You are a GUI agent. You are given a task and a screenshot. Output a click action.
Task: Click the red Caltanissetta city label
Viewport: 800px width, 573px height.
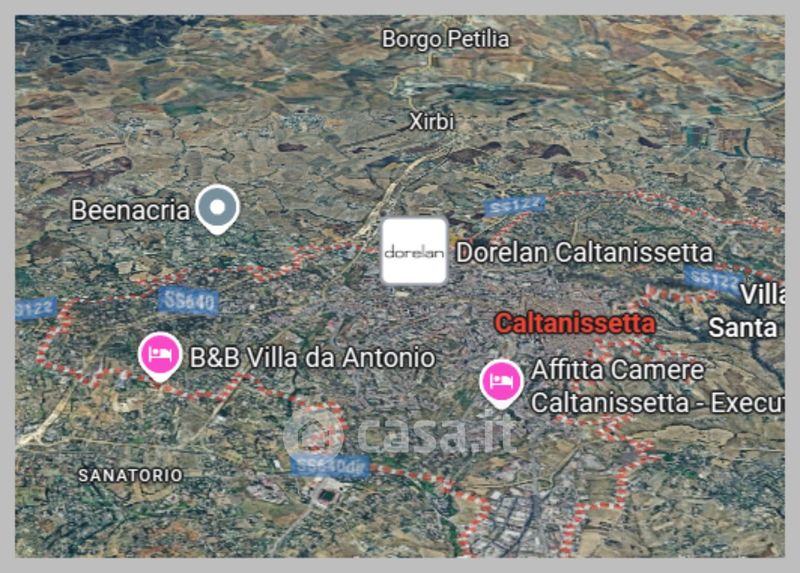click(575, 323)
